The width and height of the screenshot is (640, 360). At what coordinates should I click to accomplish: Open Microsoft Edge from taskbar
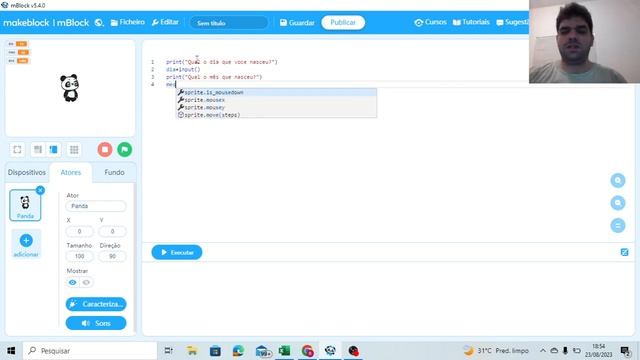click(x=238, y=351)
